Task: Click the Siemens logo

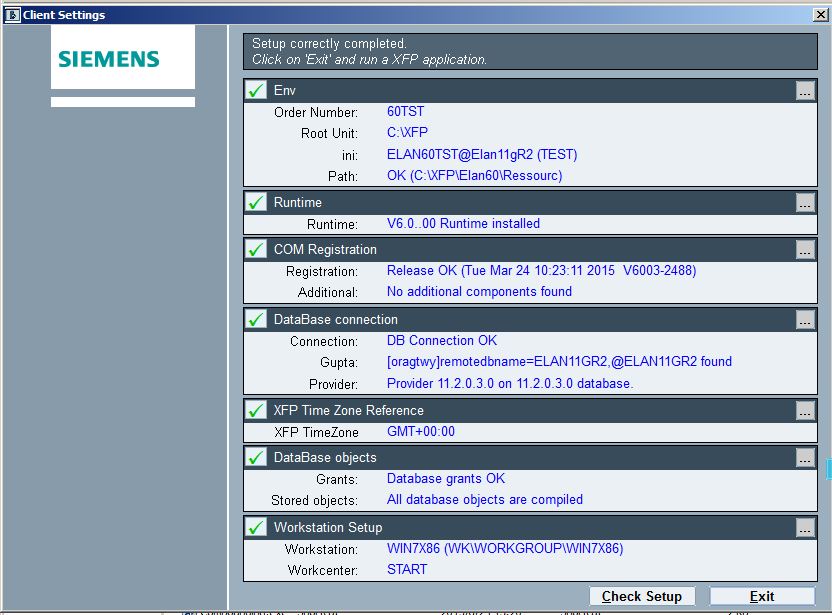Action: [109, 59]
